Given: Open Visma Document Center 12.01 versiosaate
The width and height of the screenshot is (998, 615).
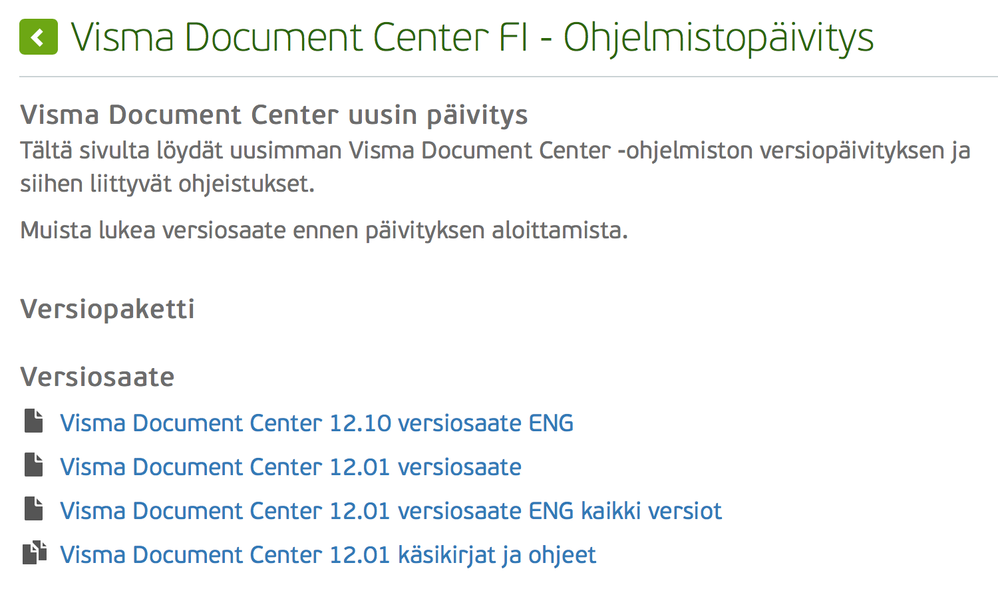Looking at the screenshot, I should [291, 467].
